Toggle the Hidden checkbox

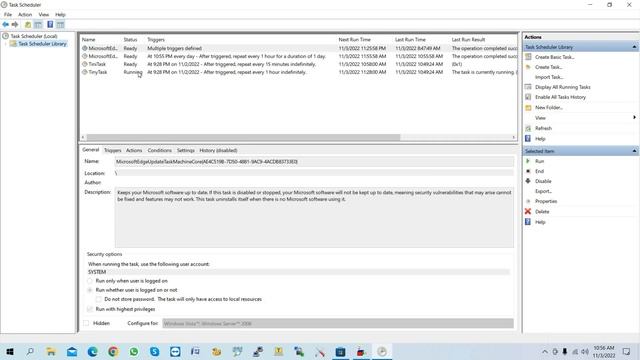(x=86, y=323)
